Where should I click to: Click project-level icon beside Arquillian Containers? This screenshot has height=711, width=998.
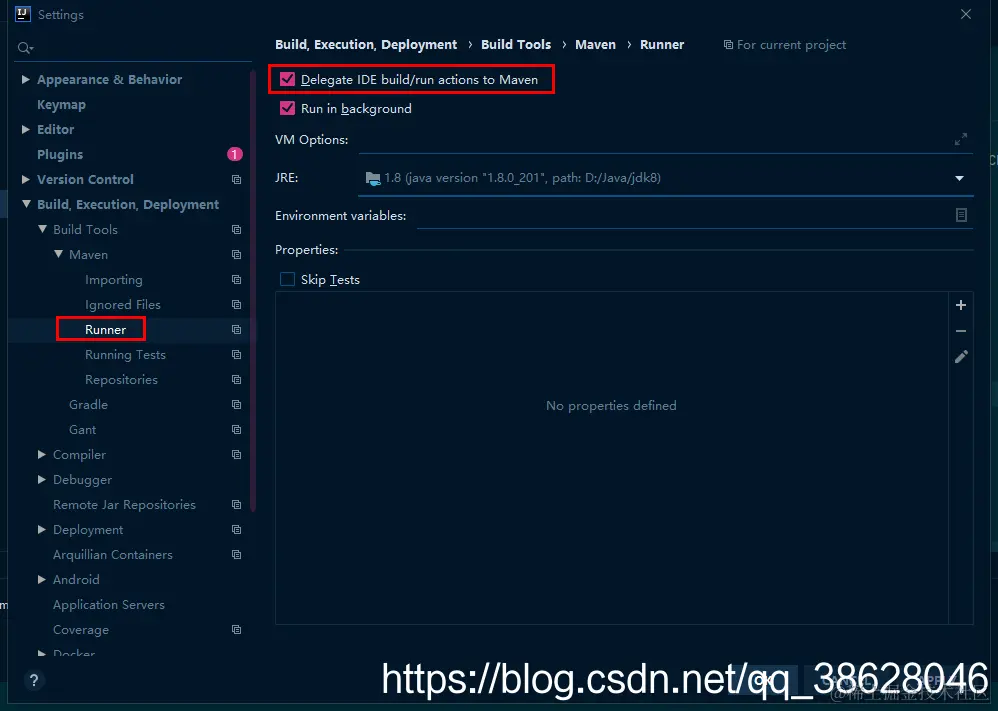click(237, 554)
